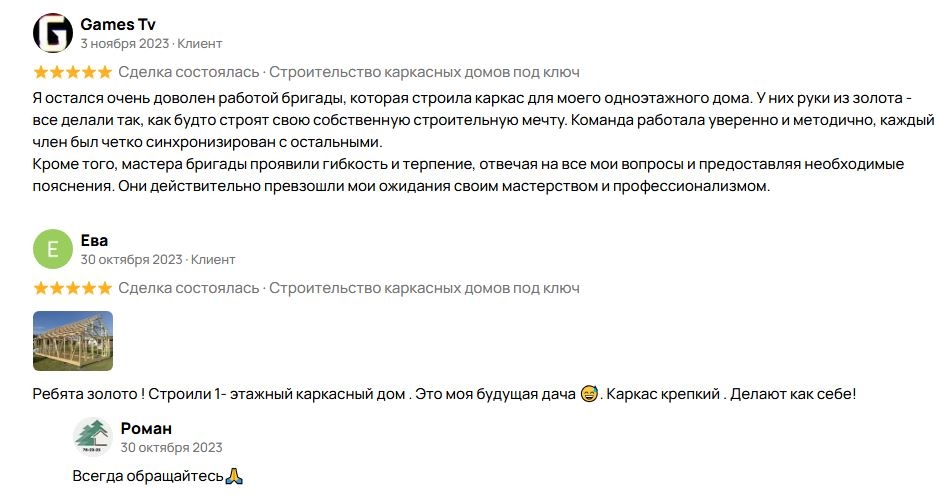
Task: Click the praying hands emoji in Роман's reply
Action: point(234,476)
